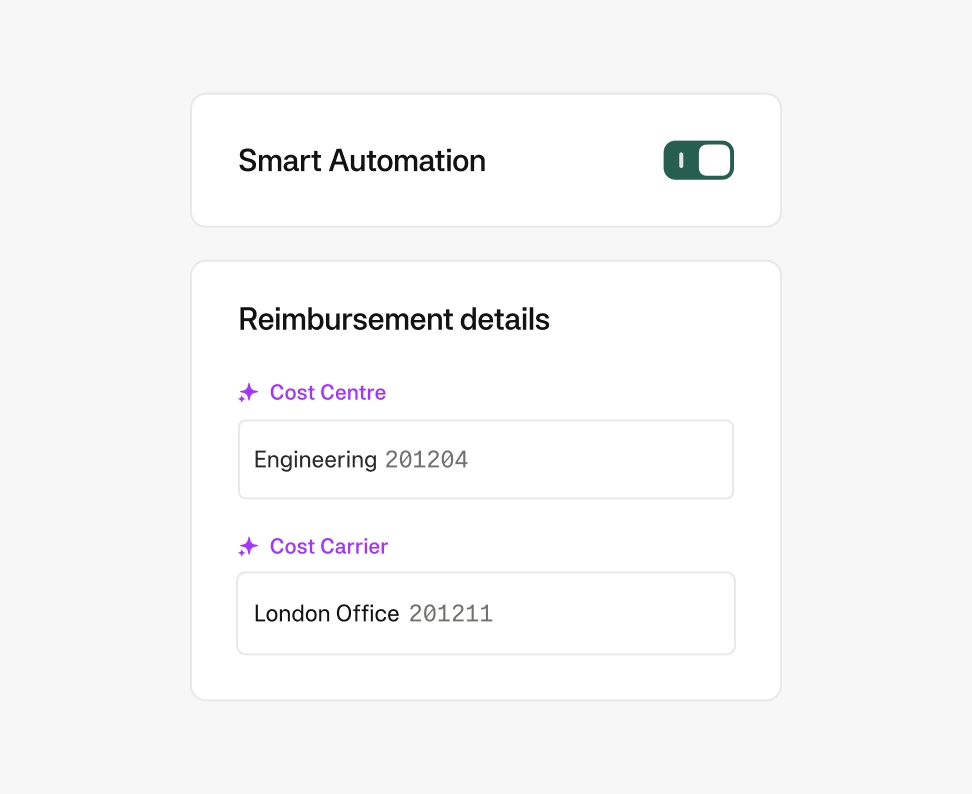
Task: Click the Engineering value text
Action: (315, 460)
